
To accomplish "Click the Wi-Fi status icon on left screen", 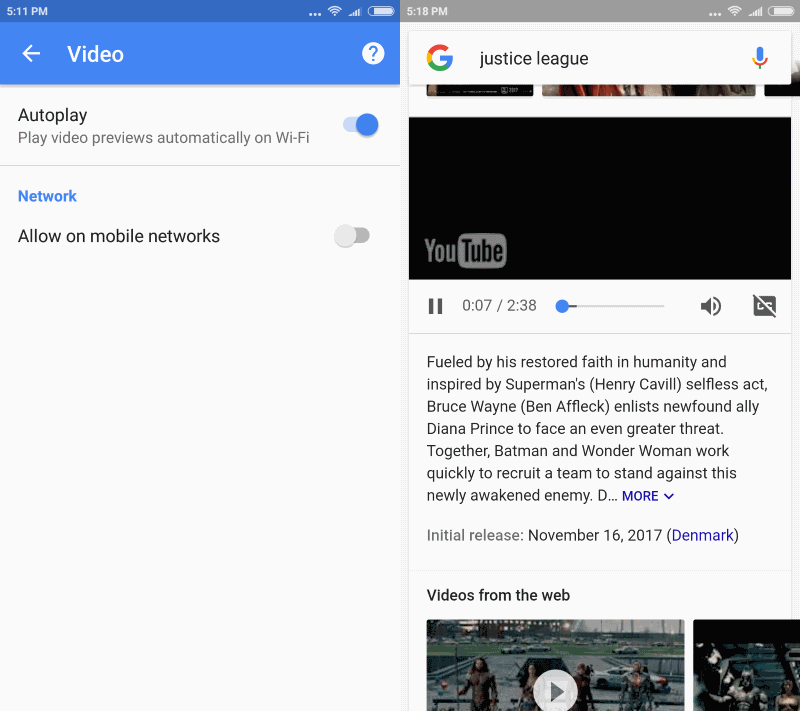I will point(335,11).
